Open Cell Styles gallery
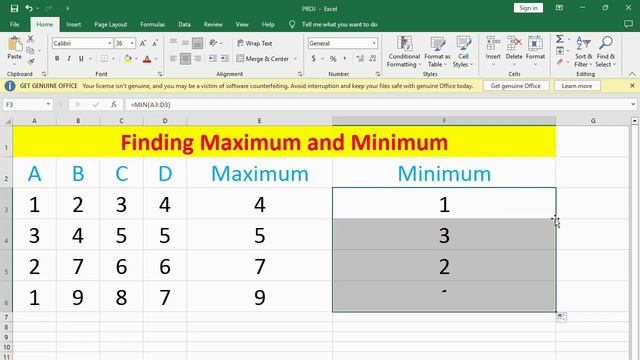 (x=463, y=52)
